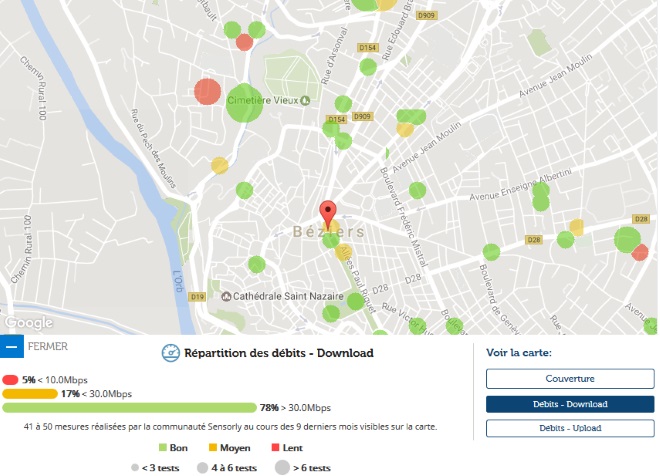Click the yellow 17% speed bar

(30, 394)
